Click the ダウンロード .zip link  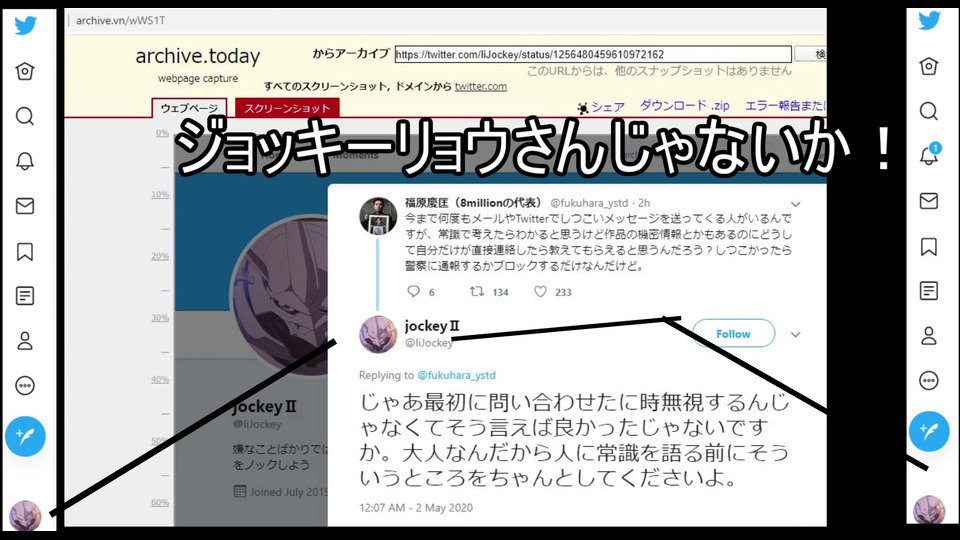pos(684,105)
